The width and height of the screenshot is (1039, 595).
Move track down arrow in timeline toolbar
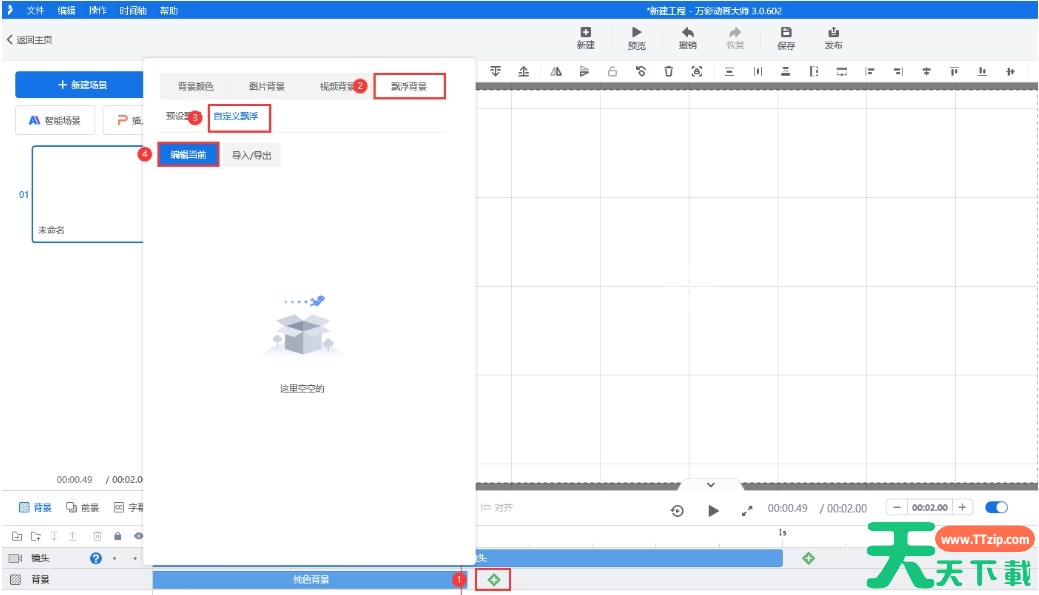tap(54, 536)
